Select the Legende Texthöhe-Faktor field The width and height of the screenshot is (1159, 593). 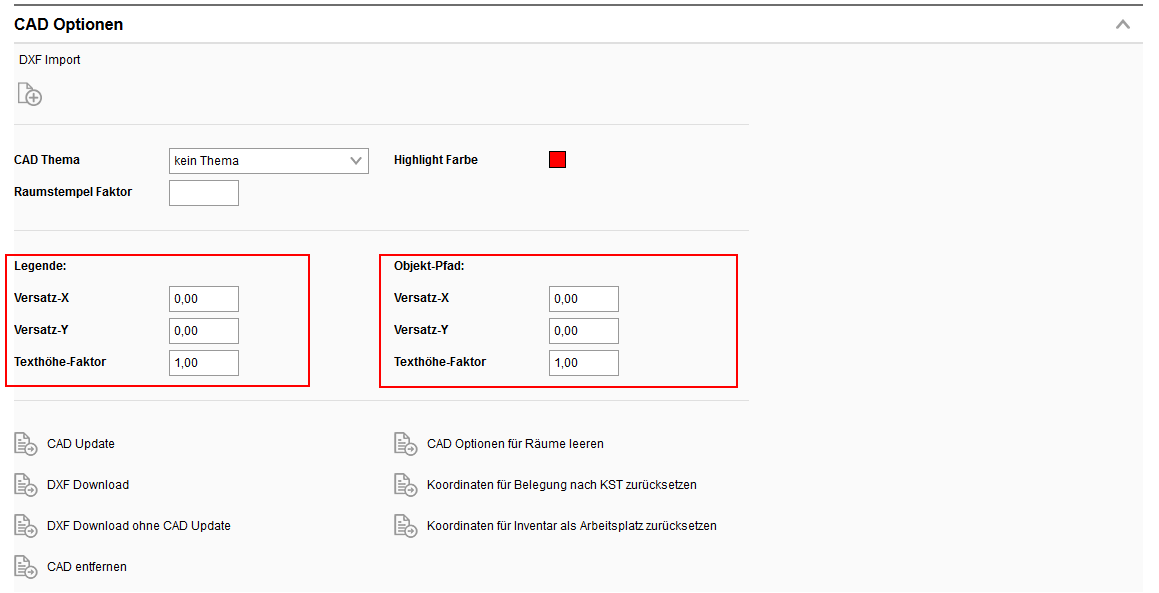pos(204,362)
